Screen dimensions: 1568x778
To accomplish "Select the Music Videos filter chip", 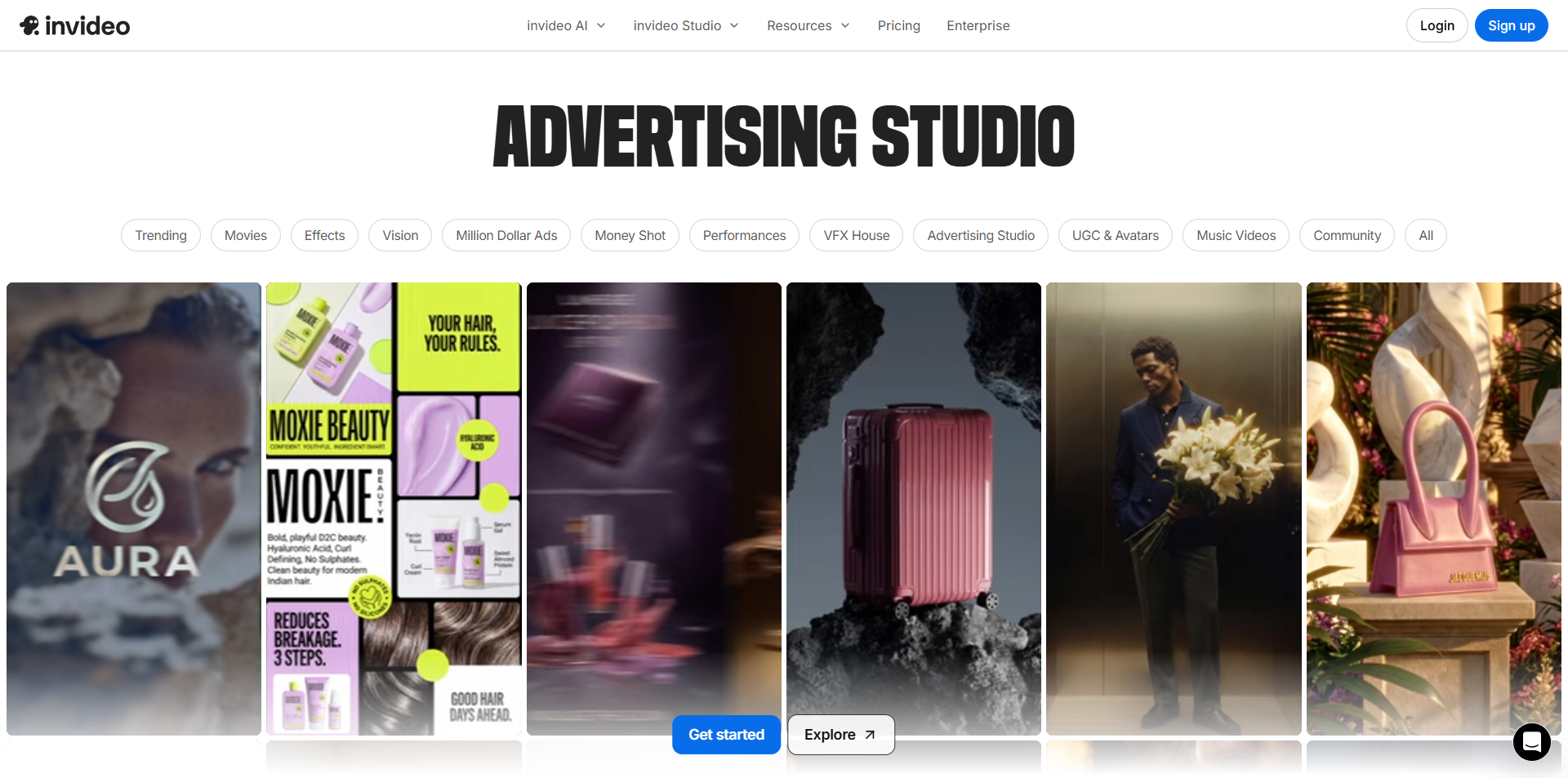I will (1236, 235).
